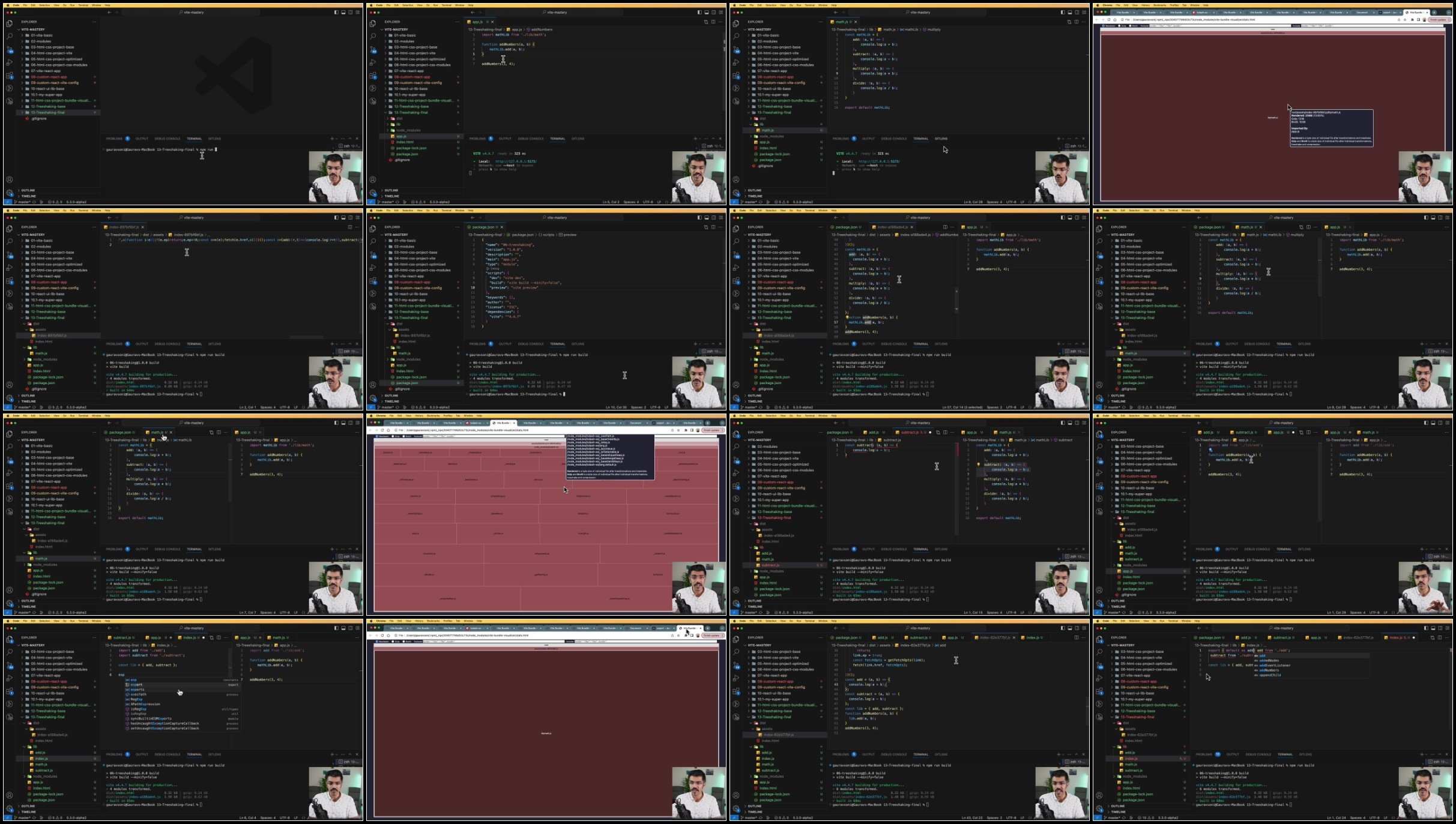This screenshot has height=824, width=1456.
Task: Open Local 127.0.0.1:5173 link in the app.js-only frame
Action: (x=516, y=161)
